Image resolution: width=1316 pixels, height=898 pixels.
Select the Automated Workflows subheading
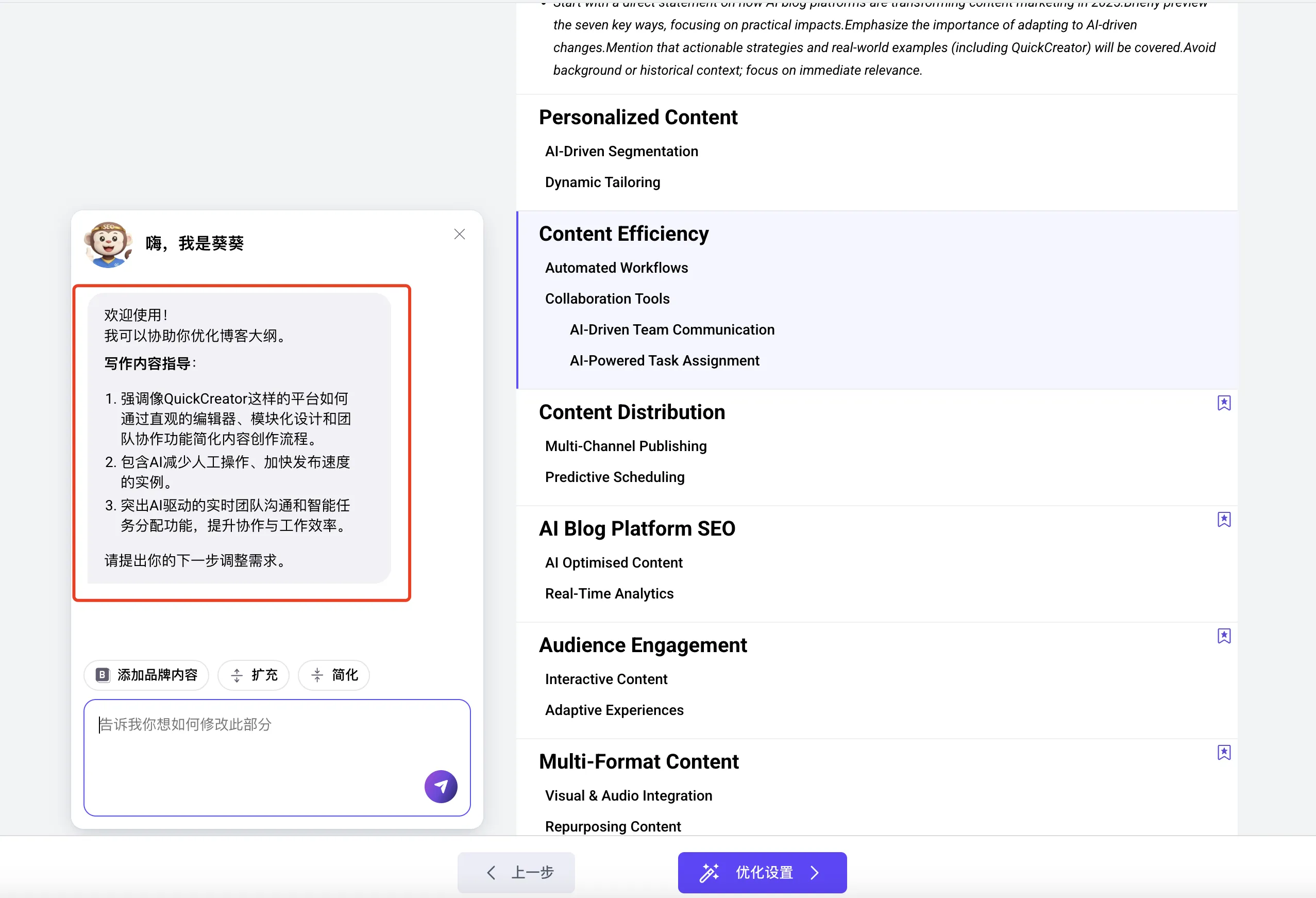[616, 268]
